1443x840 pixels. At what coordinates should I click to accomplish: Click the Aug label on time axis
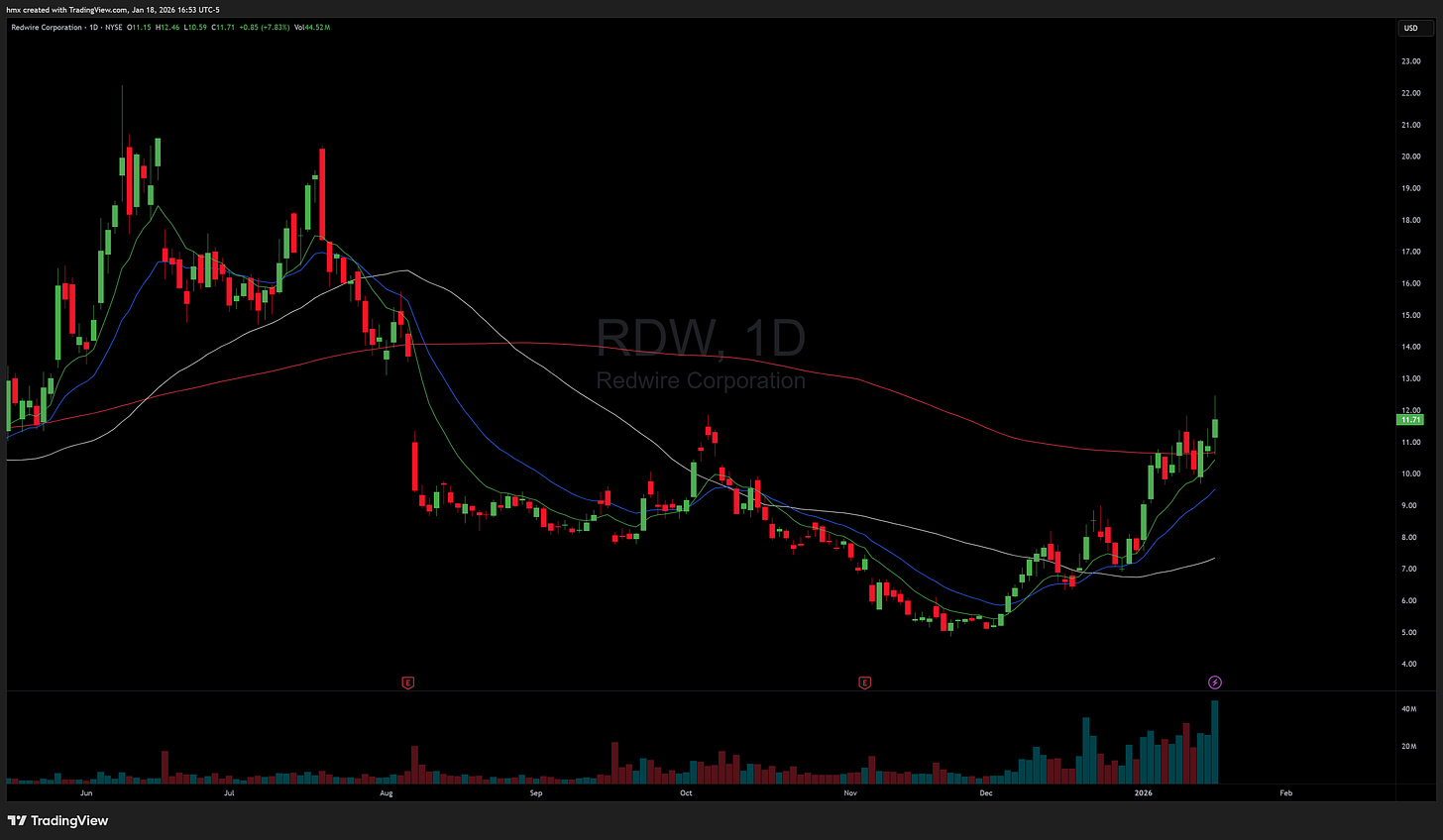(x=386, y=792)
